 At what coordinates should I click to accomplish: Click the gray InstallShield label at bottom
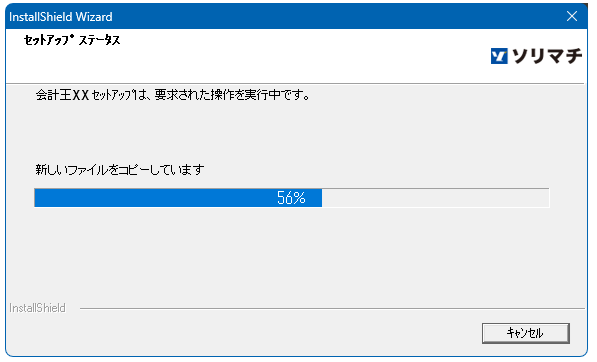(37, 308)
